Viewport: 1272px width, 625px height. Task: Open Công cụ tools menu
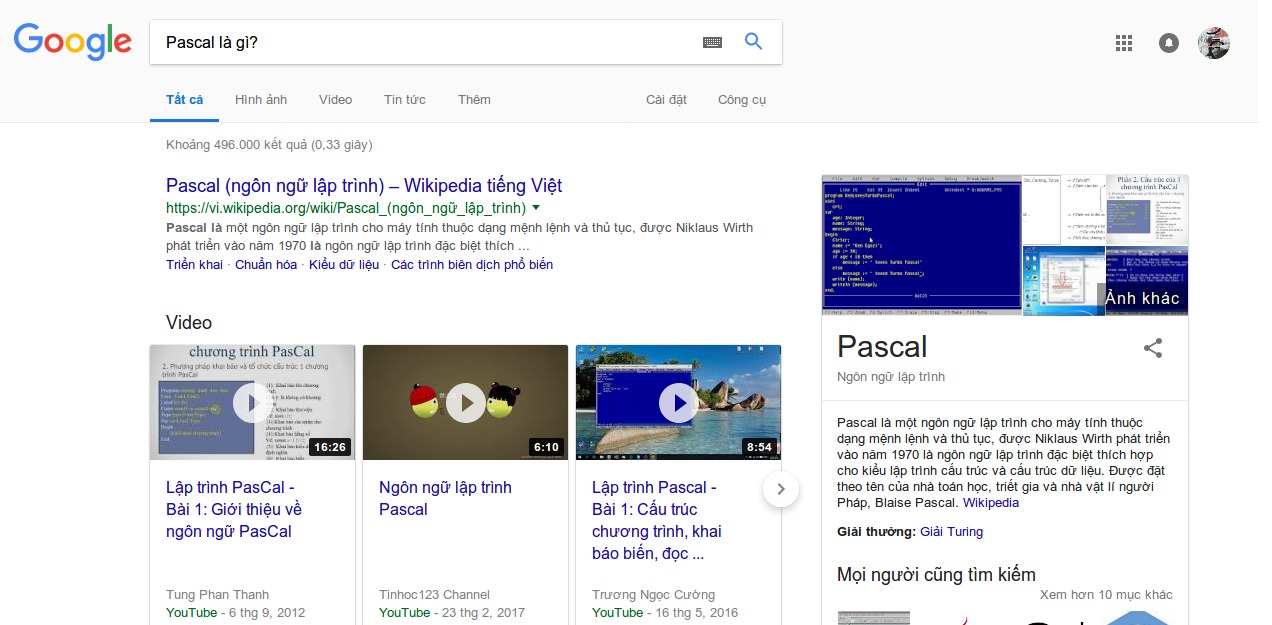pos(742,100)
